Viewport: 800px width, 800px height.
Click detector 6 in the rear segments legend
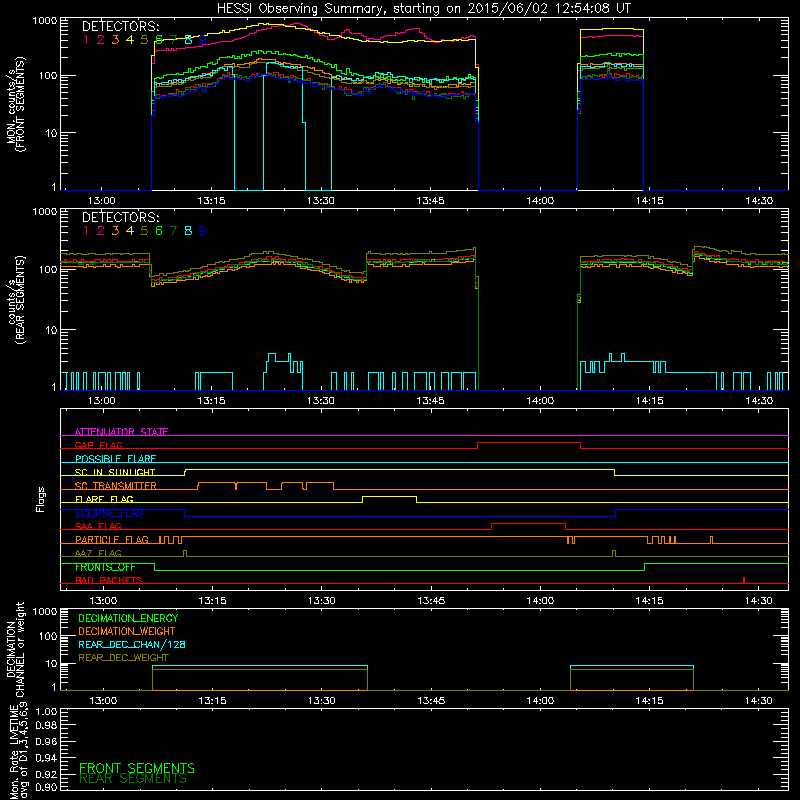(159, 231)
